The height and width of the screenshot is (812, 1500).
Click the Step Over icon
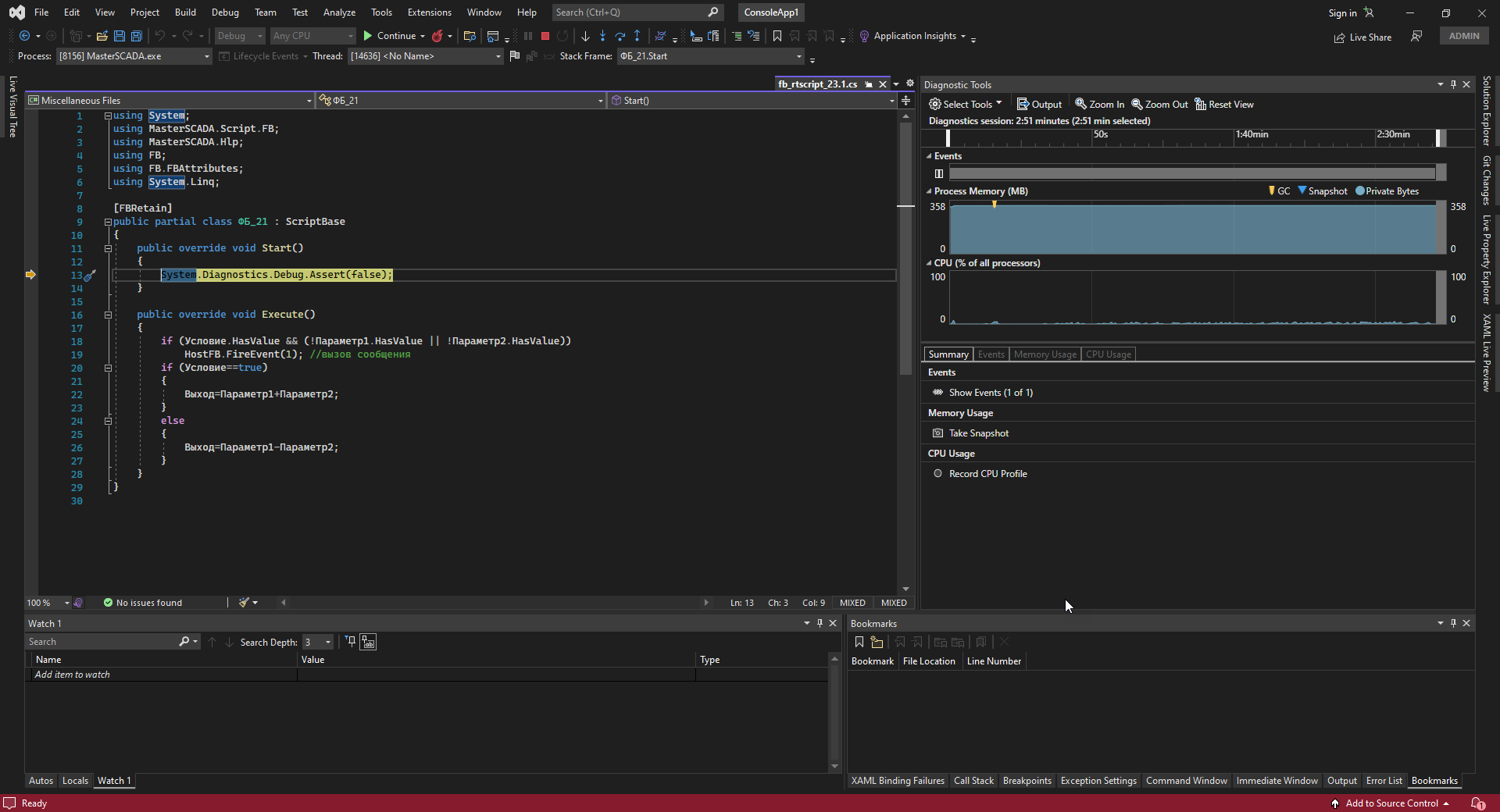pyautogui.click(x=620, y=36)
